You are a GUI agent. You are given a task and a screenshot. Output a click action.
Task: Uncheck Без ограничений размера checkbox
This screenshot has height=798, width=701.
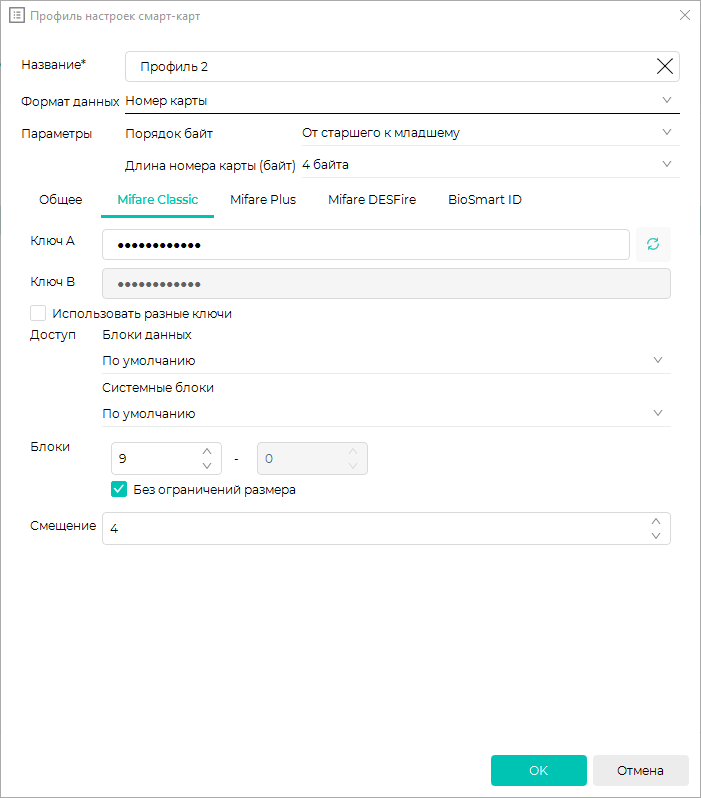pyautogui.click(x=119, y=489)
